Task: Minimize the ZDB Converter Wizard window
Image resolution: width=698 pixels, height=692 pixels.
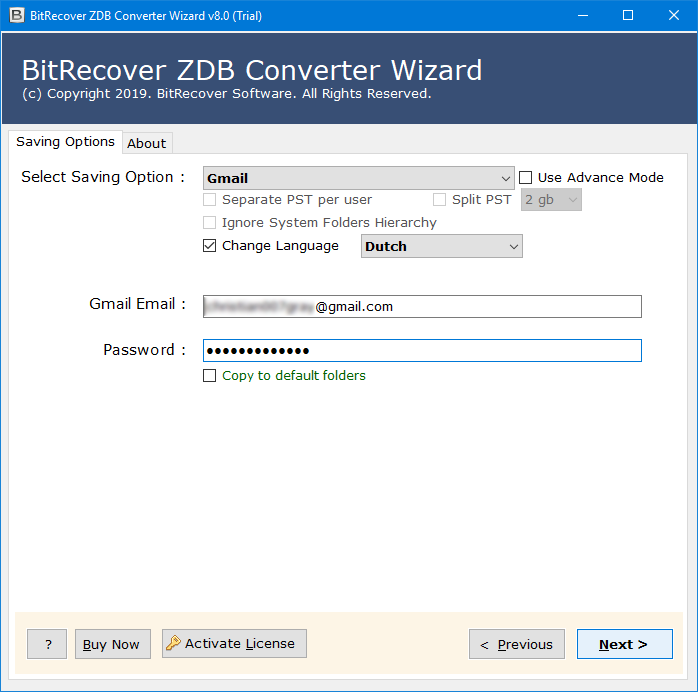Action: [583, 16]
